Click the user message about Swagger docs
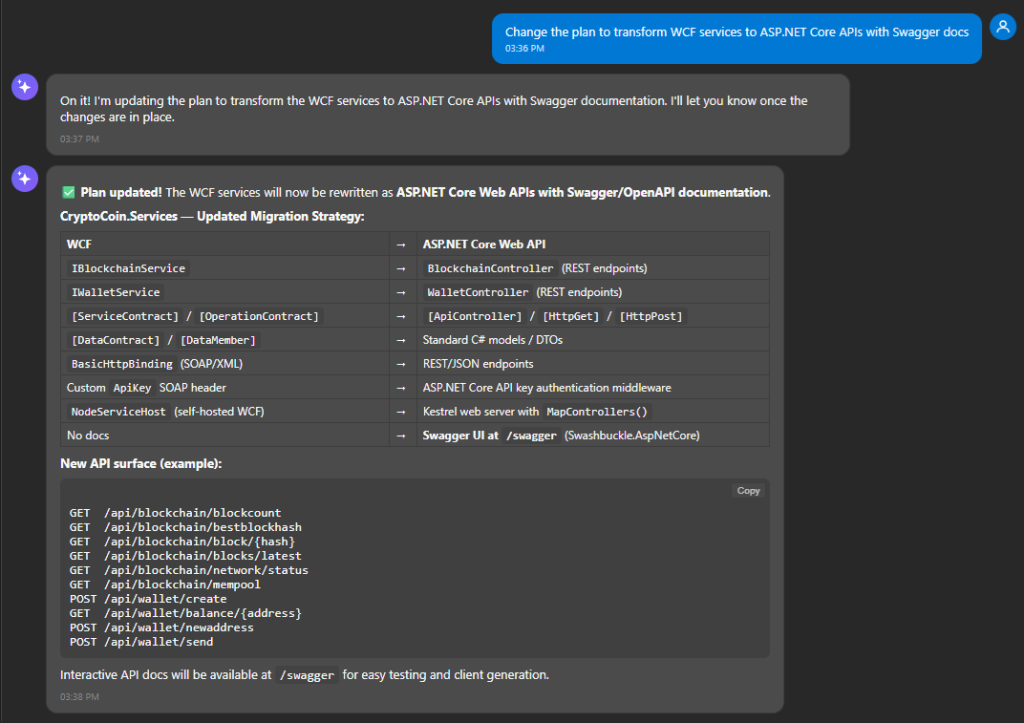The image size is (1024, 723). tap(737, 39)
